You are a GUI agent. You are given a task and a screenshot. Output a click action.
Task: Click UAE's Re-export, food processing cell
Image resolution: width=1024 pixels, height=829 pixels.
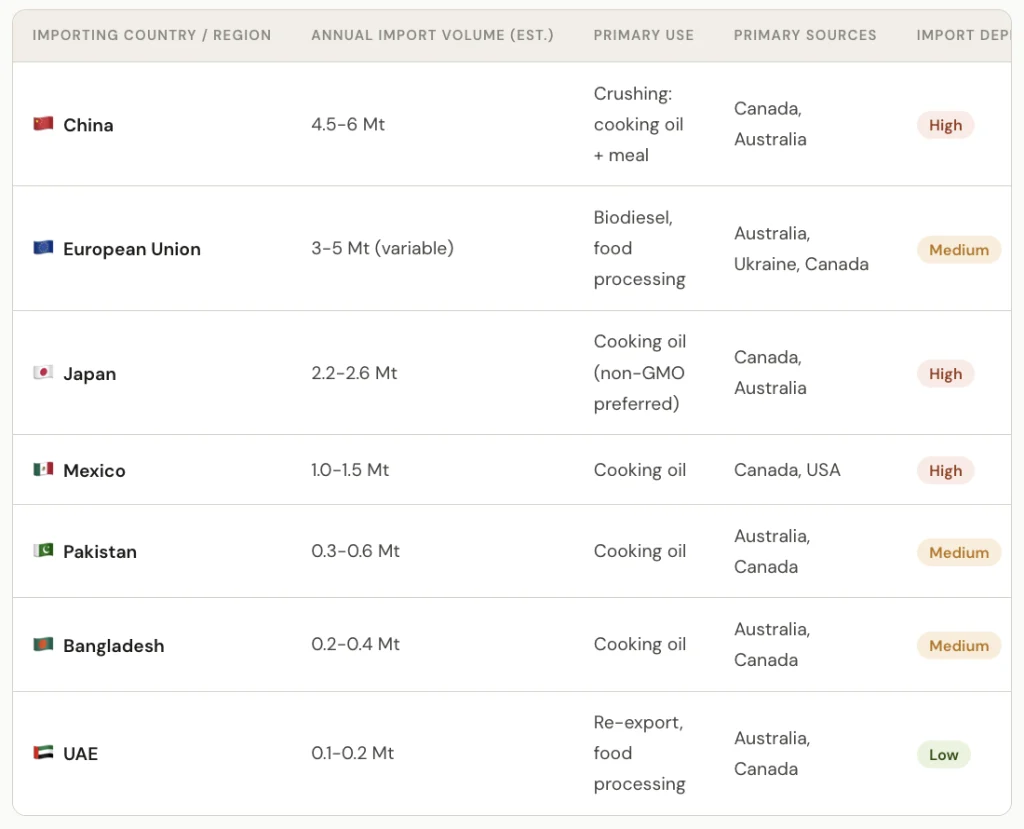[639, 753]
